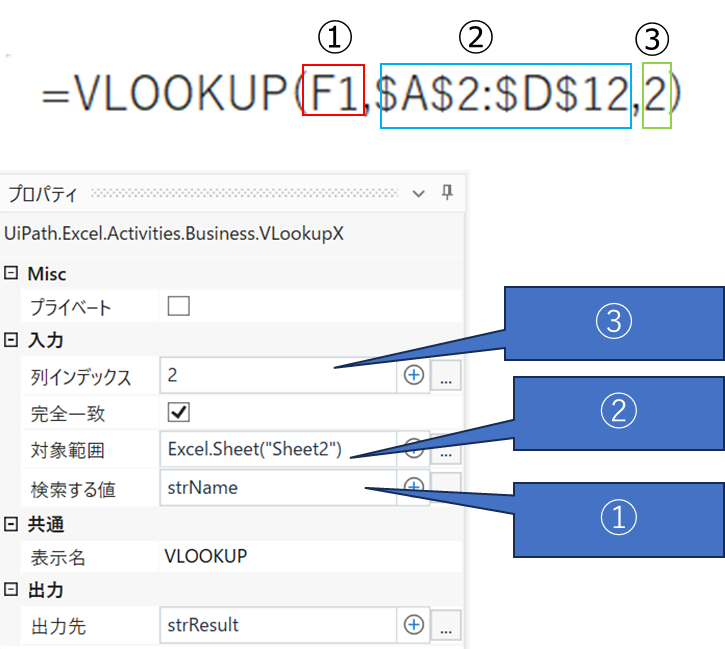Select the 表示名 property label
Viewport: 725px width, 649px height.
click(x=58, y=557)
